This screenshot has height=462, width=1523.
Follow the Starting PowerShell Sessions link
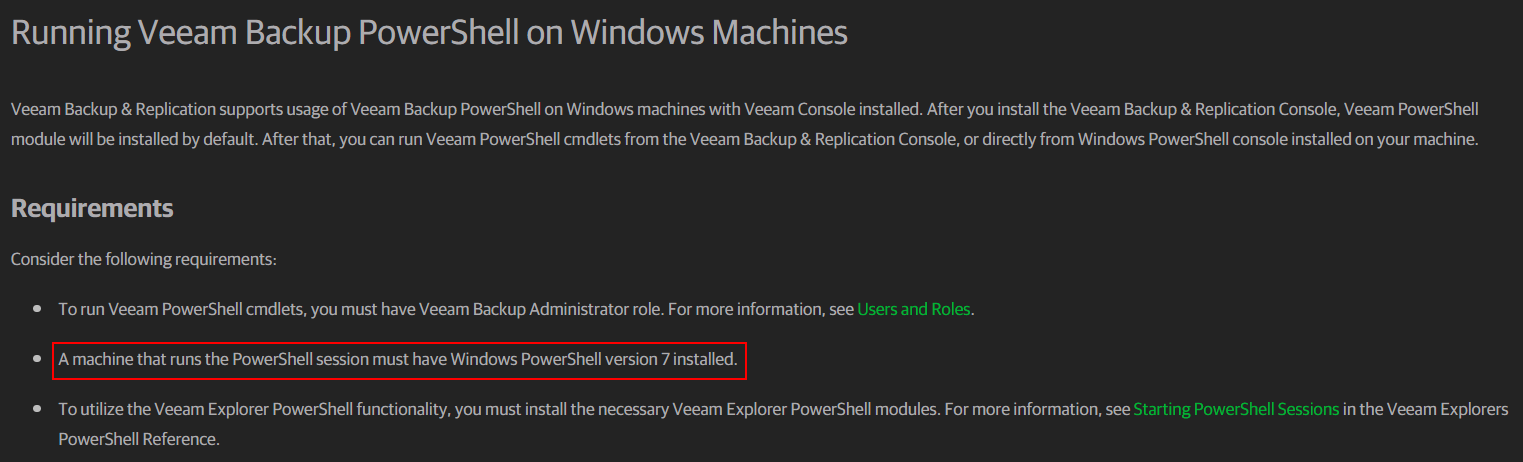coord(1235,409)
